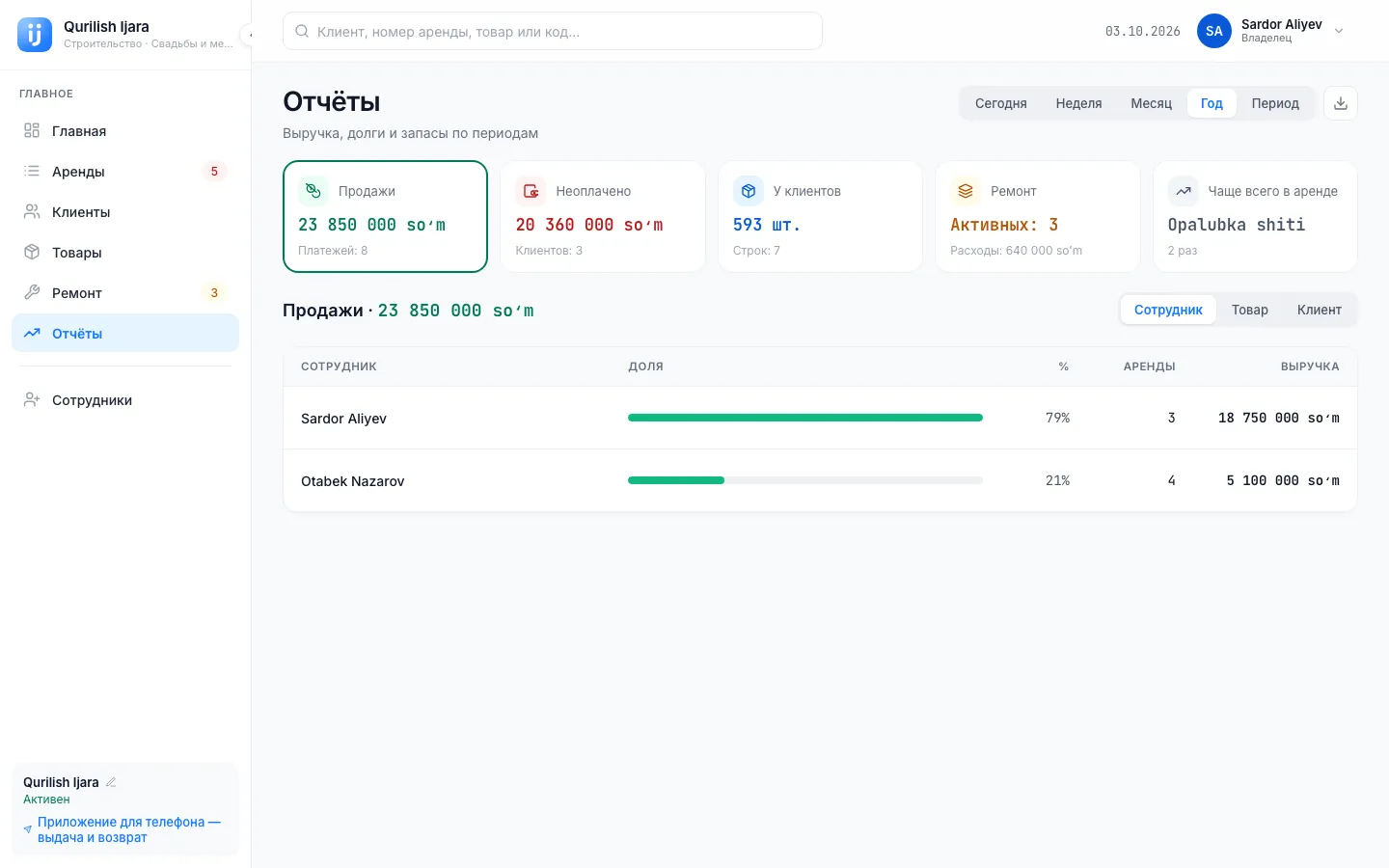Select the 593 шт. value

(x=767, y=225)
